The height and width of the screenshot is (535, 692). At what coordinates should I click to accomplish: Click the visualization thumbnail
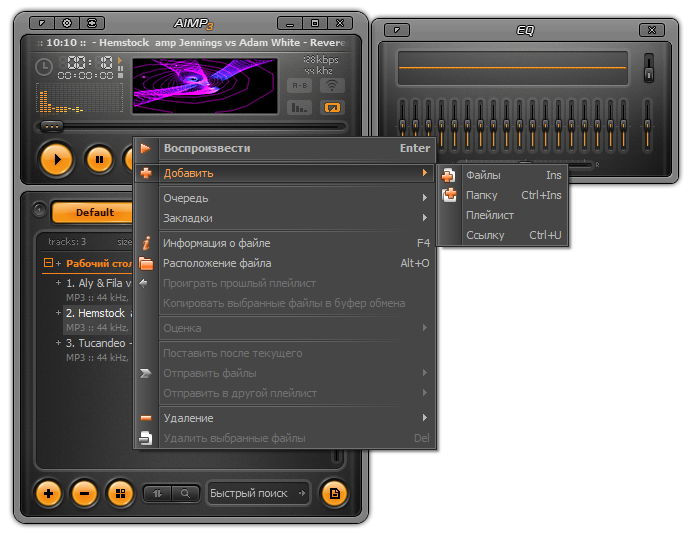click(x=205, y=86)
